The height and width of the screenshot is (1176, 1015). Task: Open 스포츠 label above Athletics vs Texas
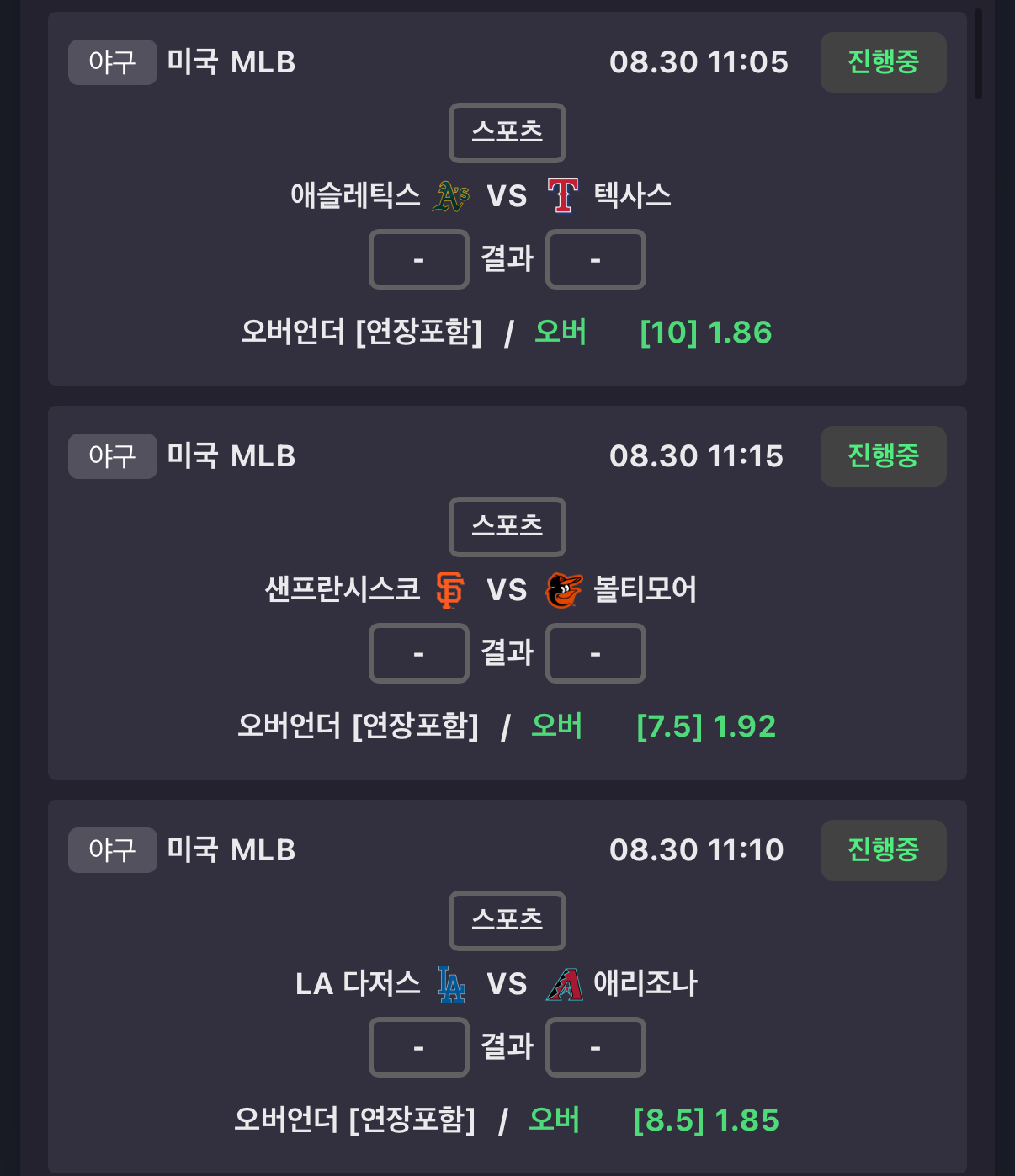point(507,133)
